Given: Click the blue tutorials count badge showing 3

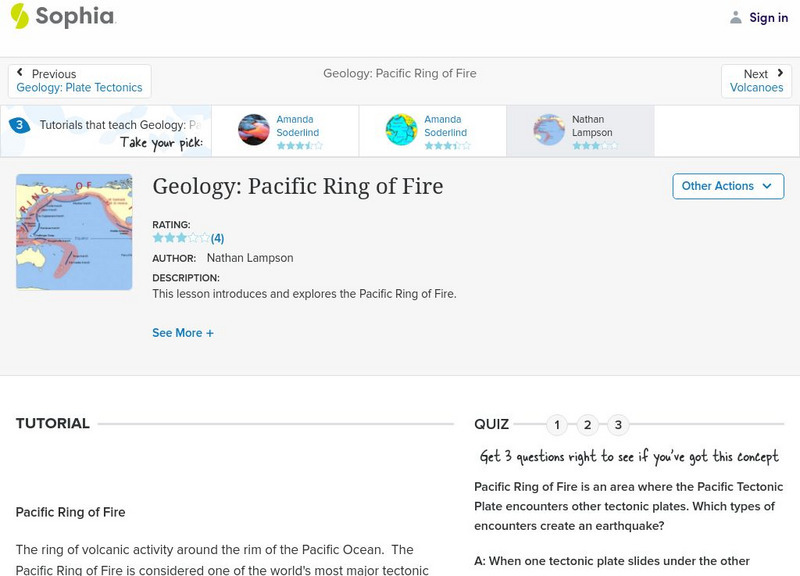Looking at the screenshot, I should pos(19,125).
